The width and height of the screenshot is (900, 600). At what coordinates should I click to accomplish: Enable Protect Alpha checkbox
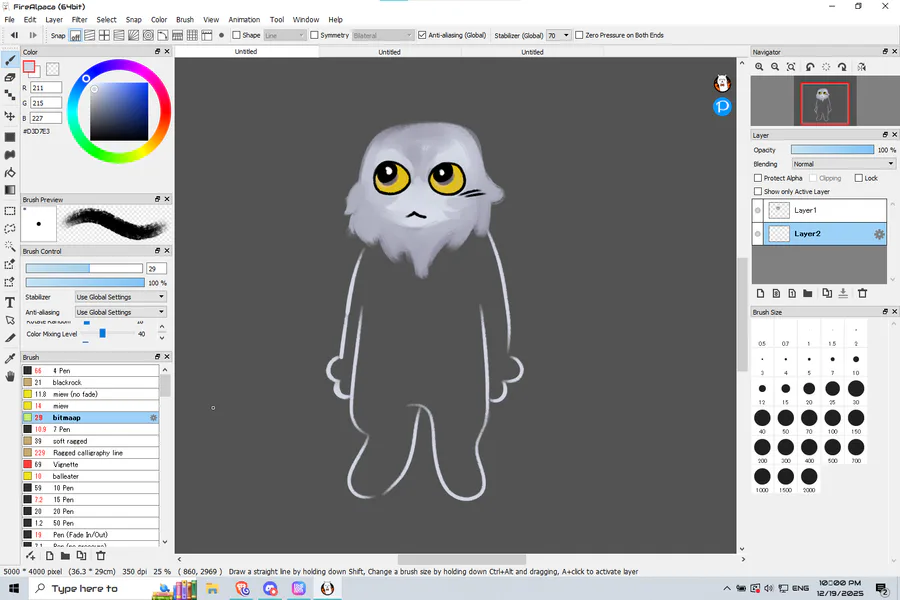[758, 178]
